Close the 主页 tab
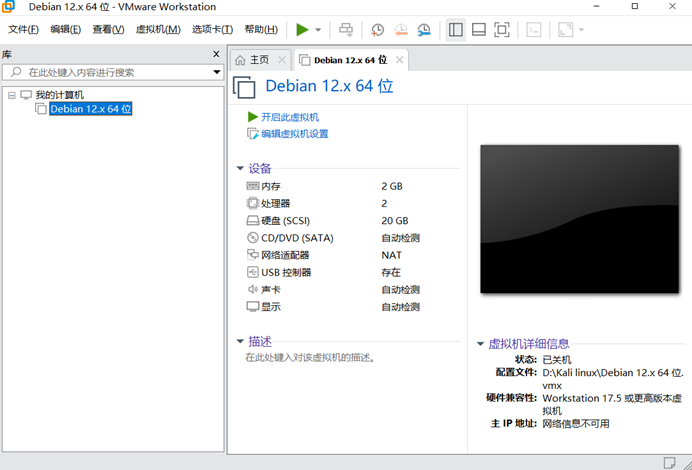This screenshot has height=470, width=692. point(282,60)
